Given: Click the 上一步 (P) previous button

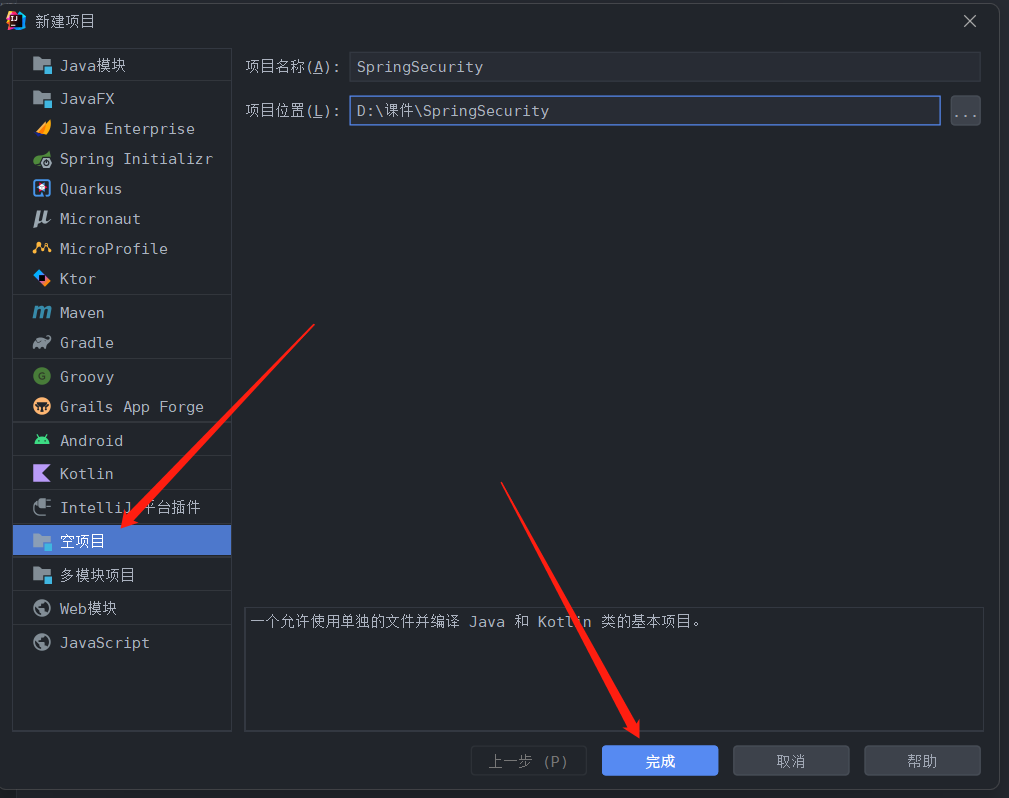Looking at the screenshot, I should point(528,761).
